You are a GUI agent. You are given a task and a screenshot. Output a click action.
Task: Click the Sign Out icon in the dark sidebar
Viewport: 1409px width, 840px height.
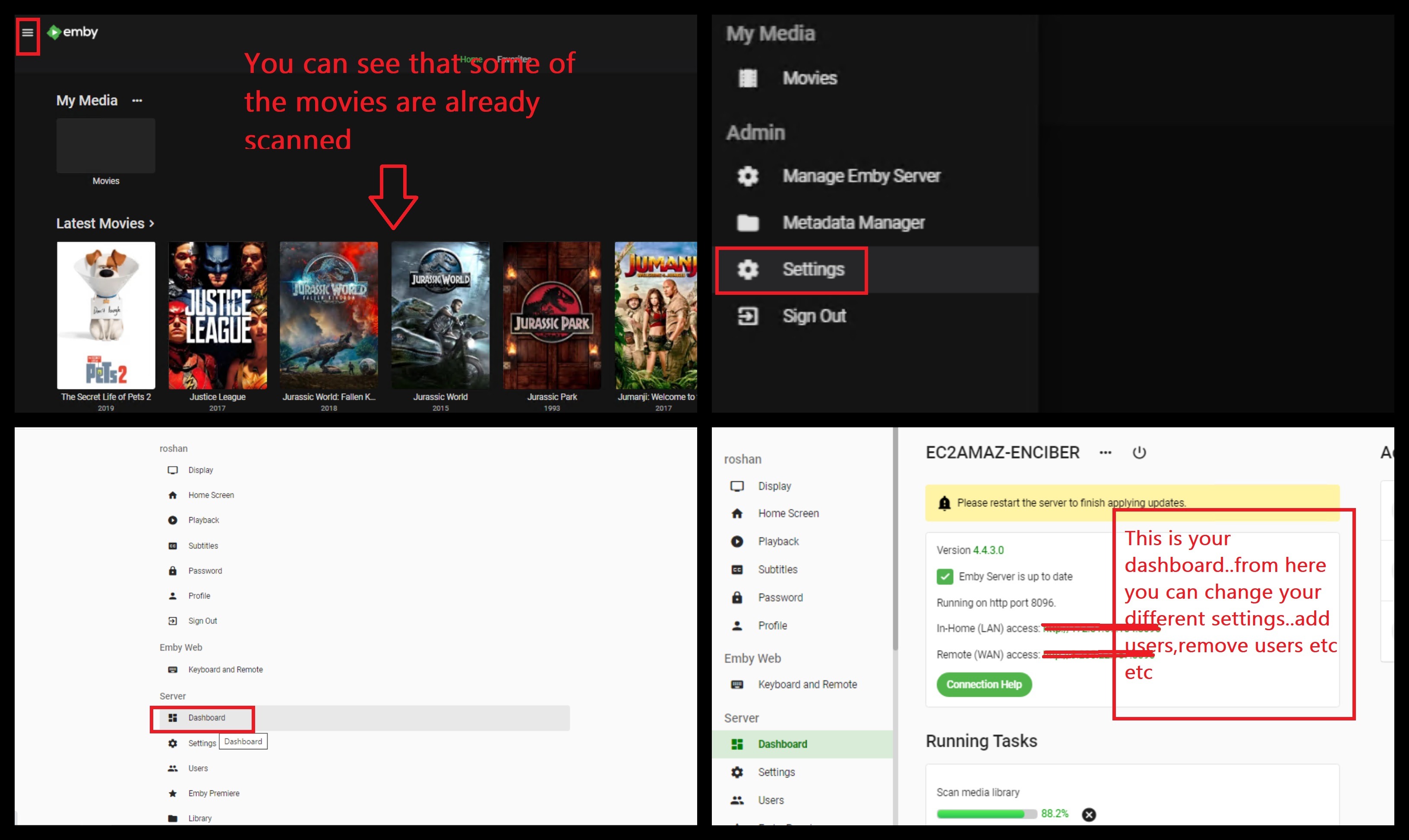[748, 316]
